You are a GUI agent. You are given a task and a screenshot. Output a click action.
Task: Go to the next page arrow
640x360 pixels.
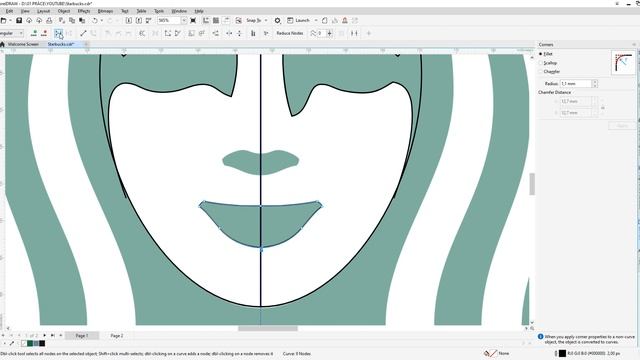pyautogui.click(x=44, y=336)
